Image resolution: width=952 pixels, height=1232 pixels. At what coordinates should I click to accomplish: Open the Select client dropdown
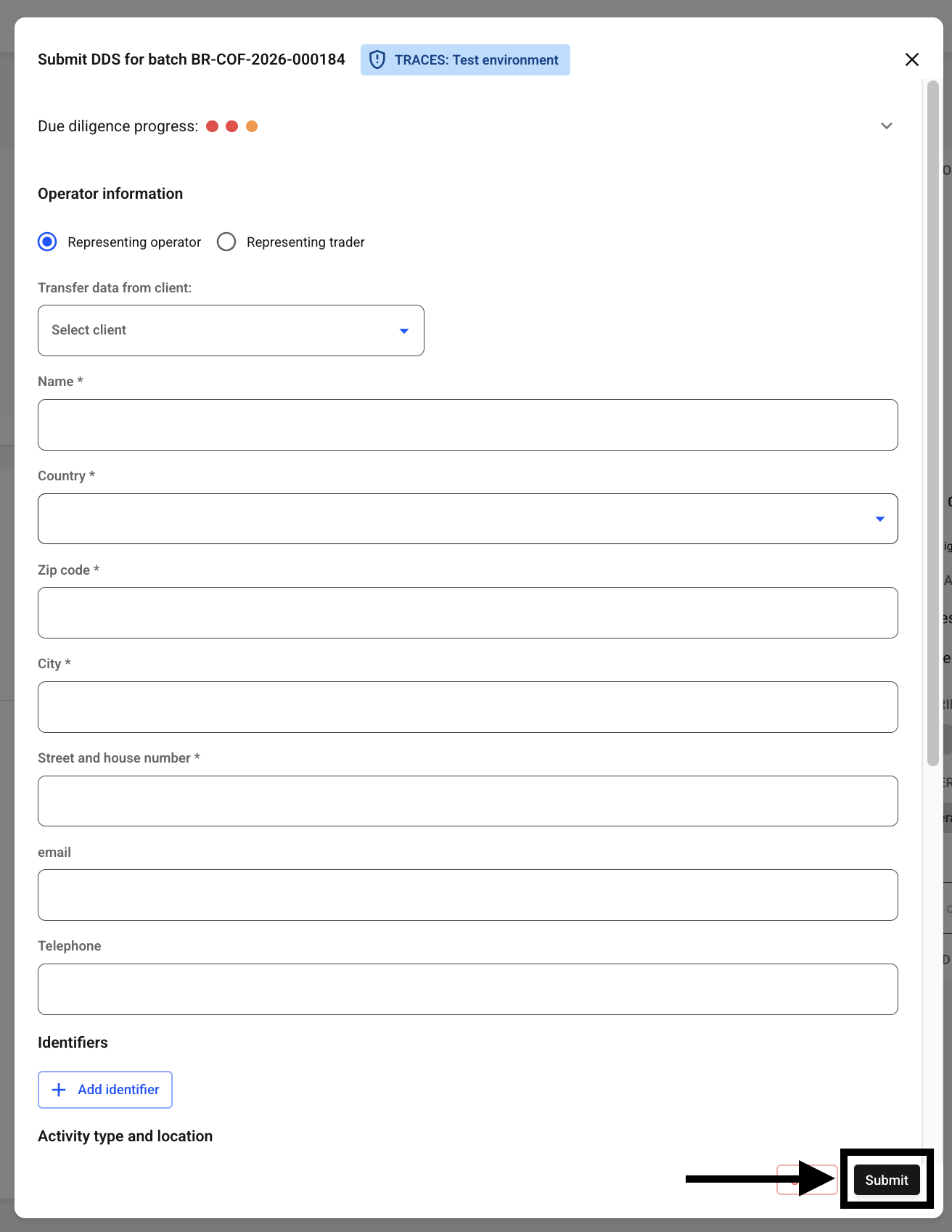click(x=231, y=330)
